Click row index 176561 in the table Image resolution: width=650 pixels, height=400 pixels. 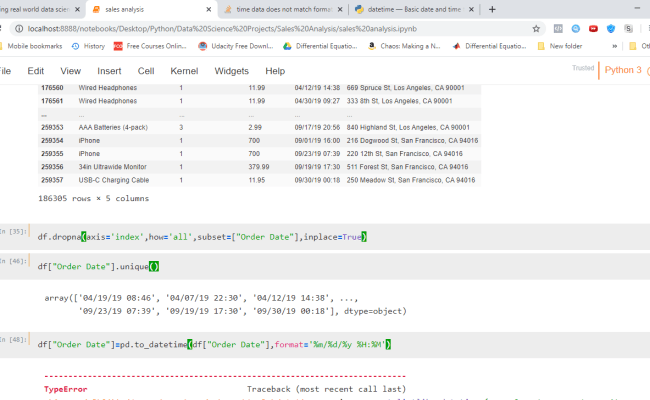52,101
